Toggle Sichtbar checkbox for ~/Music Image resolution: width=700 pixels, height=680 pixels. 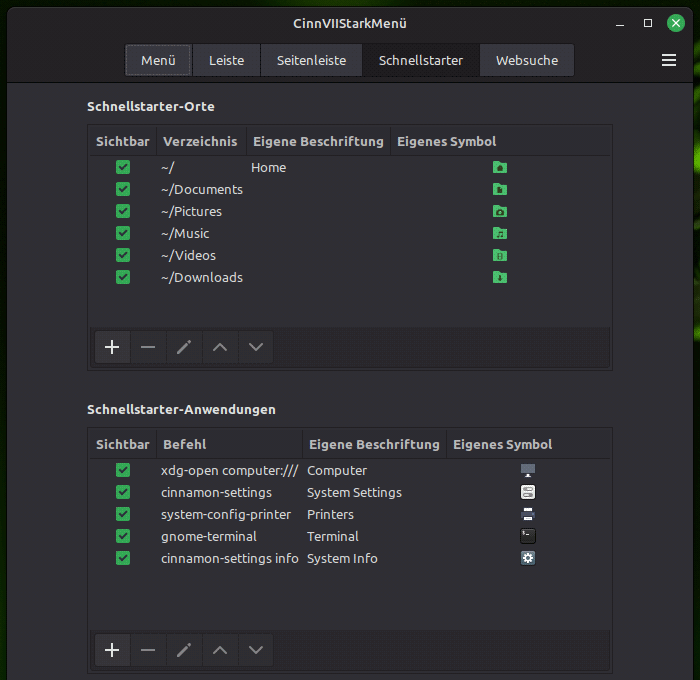(123, 234)
